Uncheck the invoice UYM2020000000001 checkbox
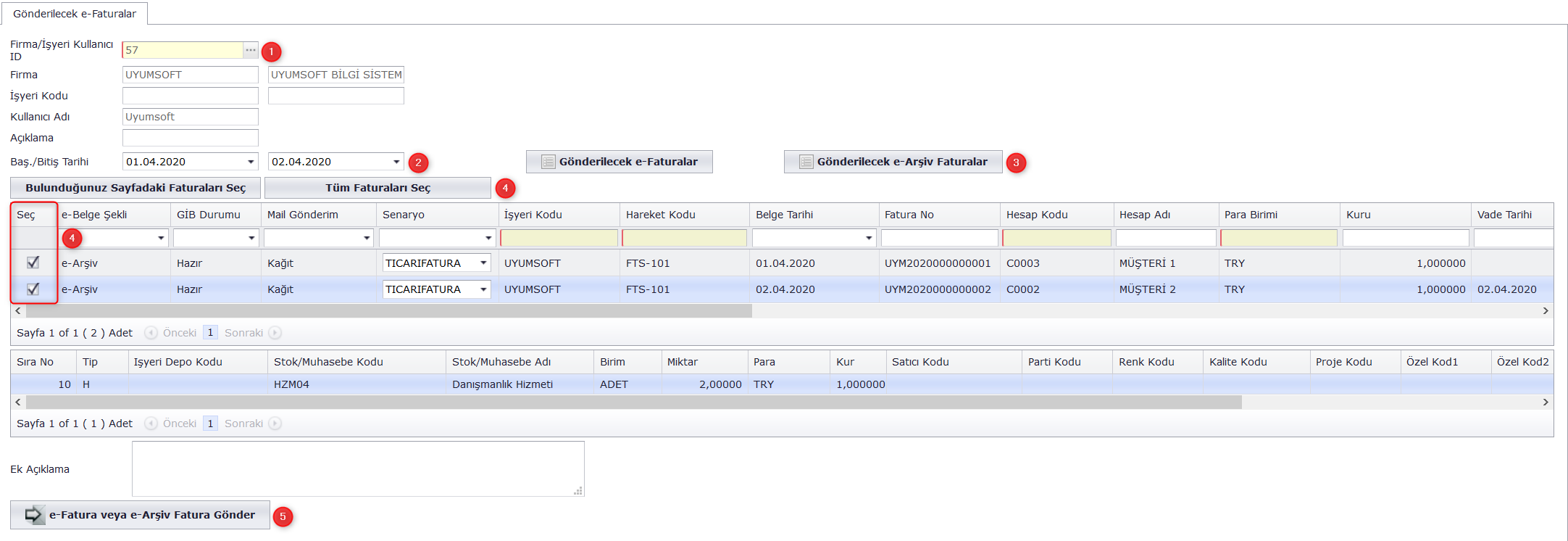 pos(33,263)
